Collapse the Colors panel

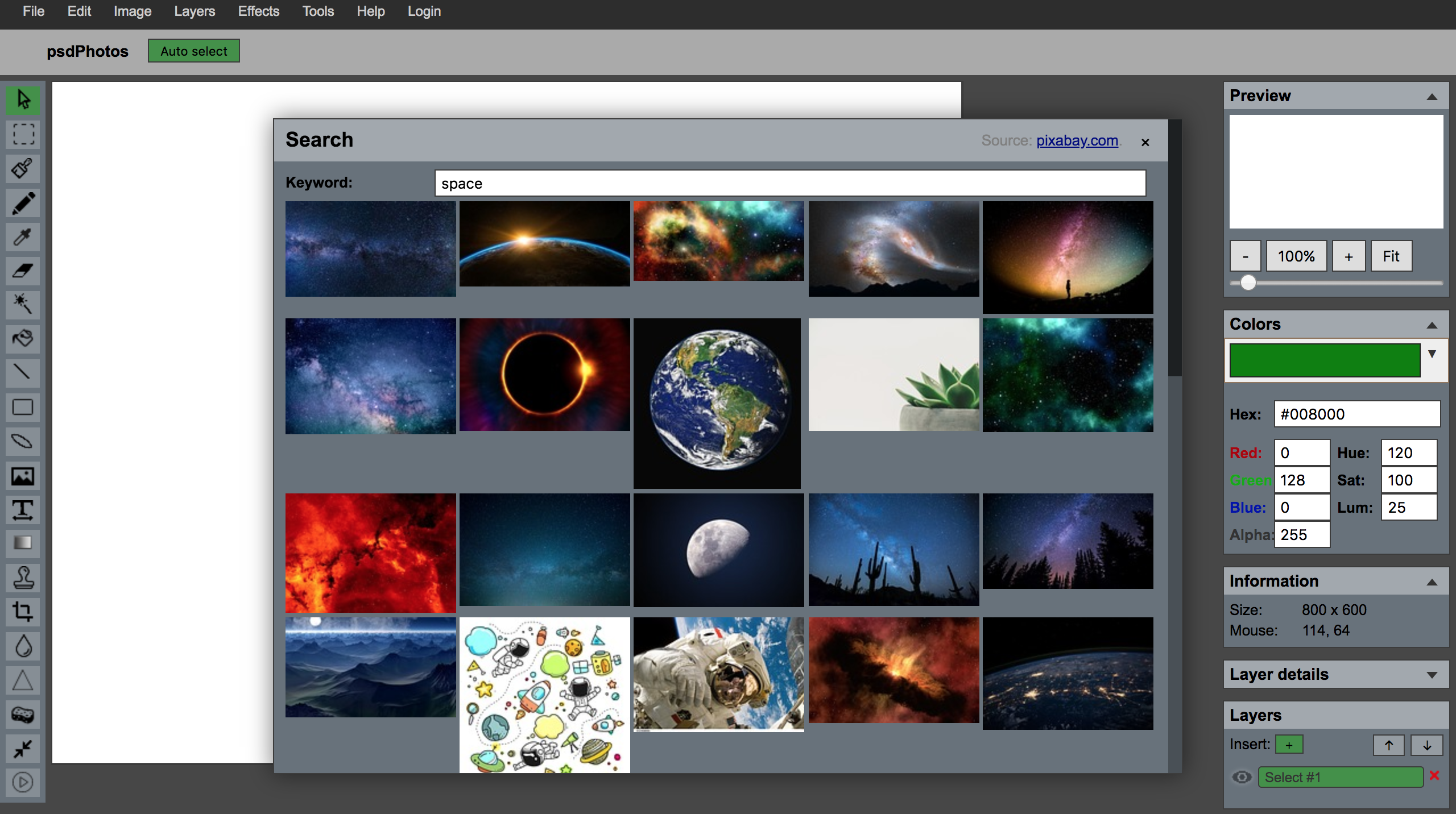point(1432,325)
